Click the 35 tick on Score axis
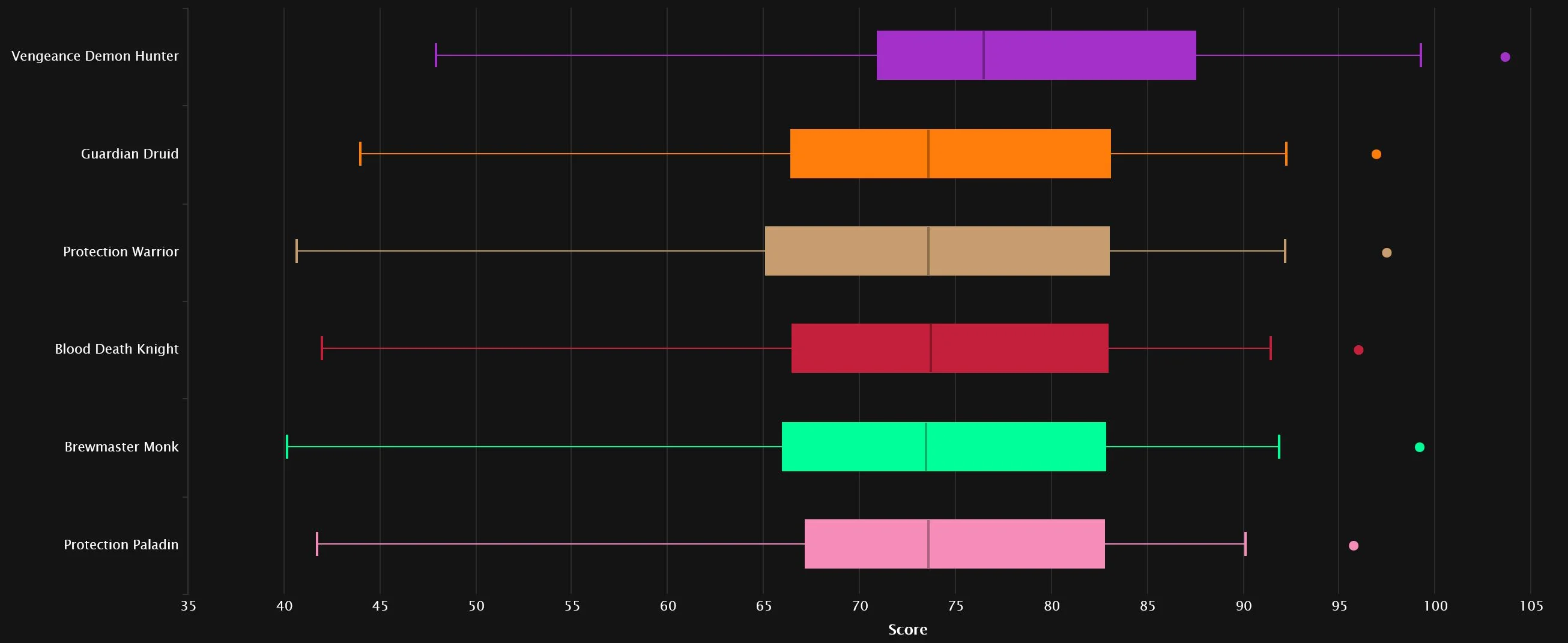1568x643 pixels. (189, 606)
